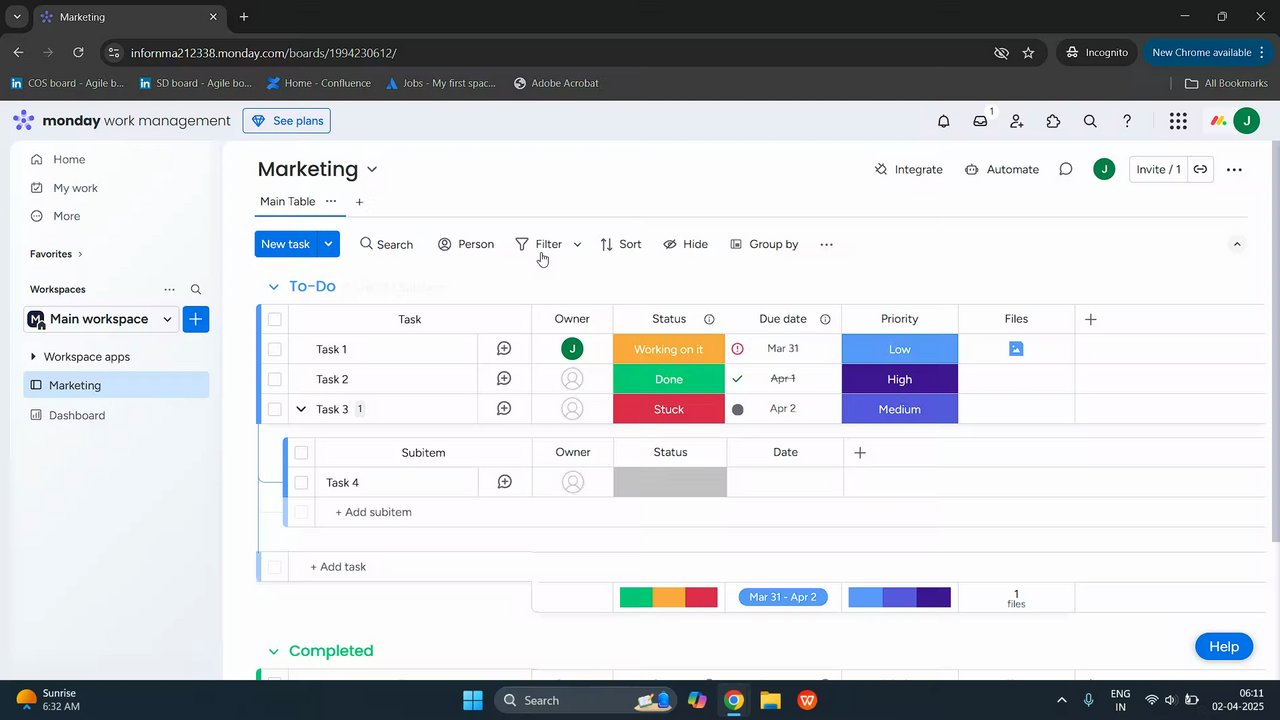Open the board discussion chat icon

1066,169
